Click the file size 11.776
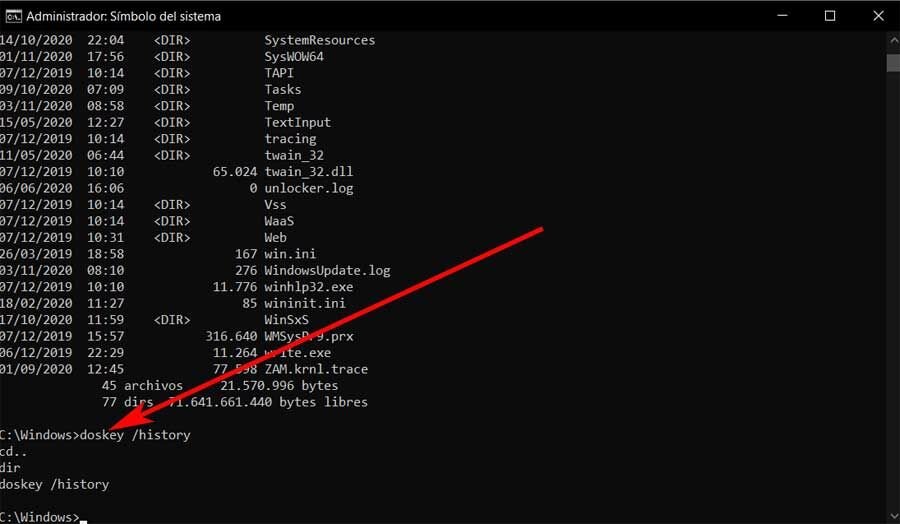The width and height of the screenshot is (900, 524). tap(235, 287)
